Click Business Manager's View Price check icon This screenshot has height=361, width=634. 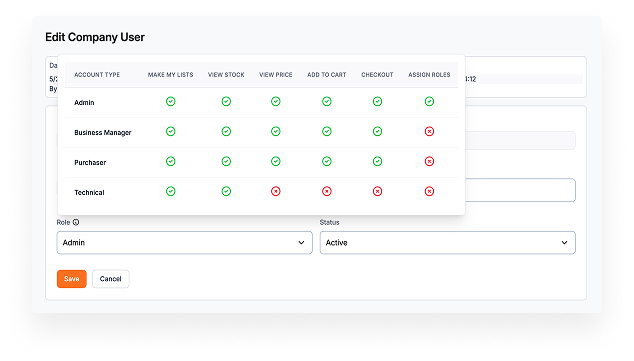pos(276,131)
